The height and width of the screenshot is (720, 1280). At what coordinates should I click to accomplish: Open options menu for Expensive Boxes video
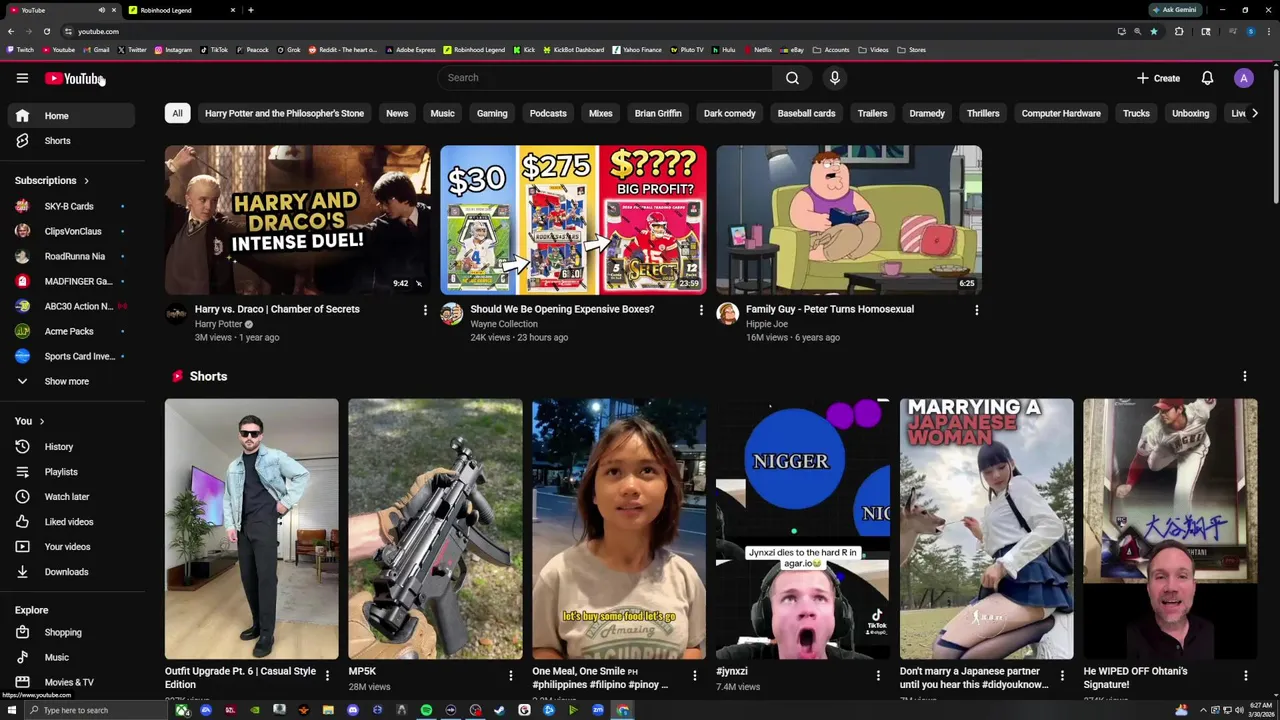click(x=701, y=310)
